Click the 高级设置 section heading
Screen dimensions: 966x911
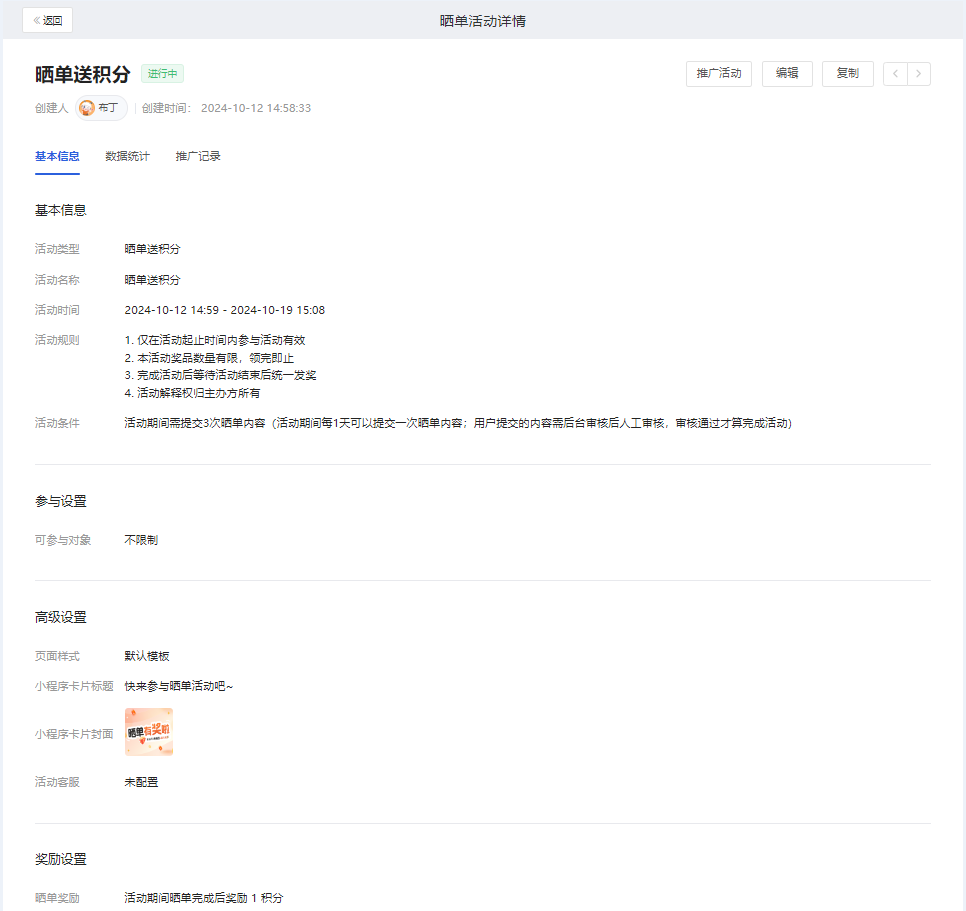pyautogui.click(x=60, y=617)
